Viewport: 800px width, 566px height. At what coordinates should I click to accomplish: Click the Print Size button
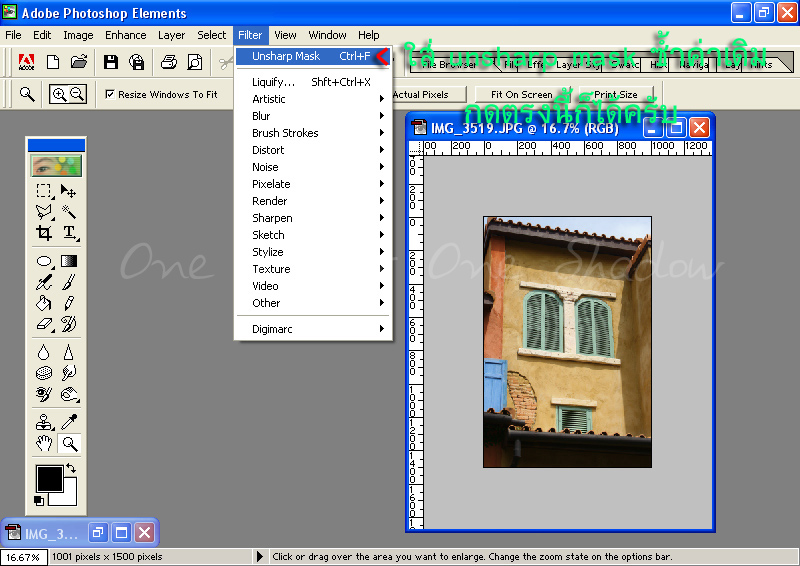616,94
